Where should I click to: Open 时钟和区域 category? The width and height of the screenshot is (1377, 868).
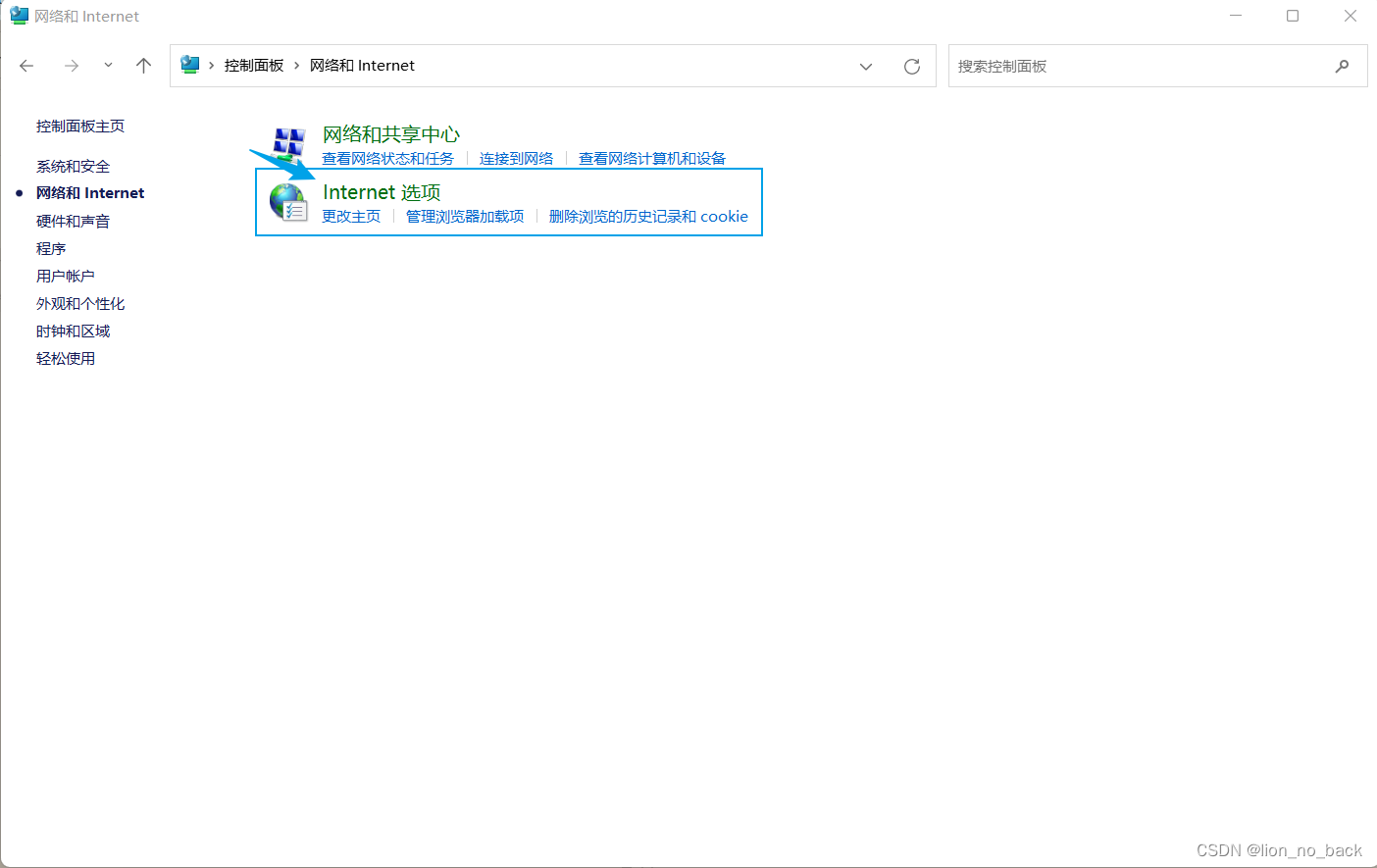point(73,332)
